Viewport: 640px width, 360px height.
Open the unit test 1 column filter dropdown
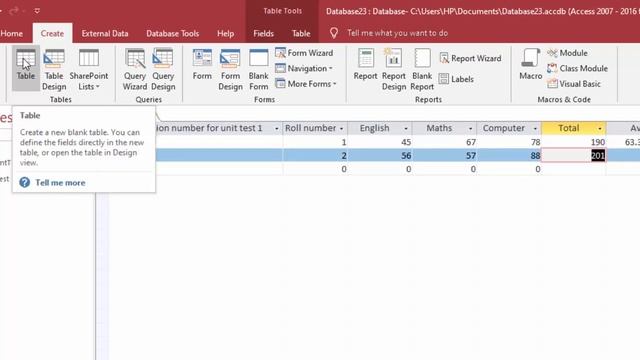(x=276, y=129)
